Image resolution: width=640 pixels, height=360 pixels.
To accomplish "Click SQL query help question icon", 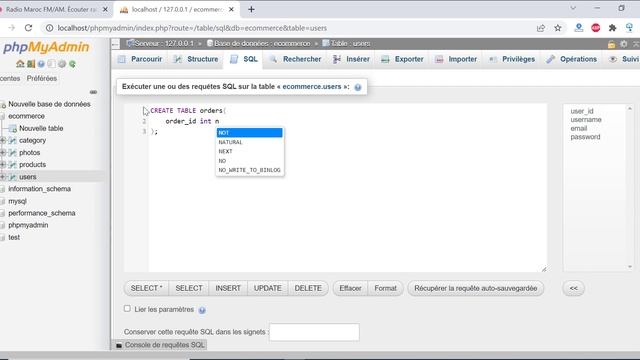I will [358, 87].
